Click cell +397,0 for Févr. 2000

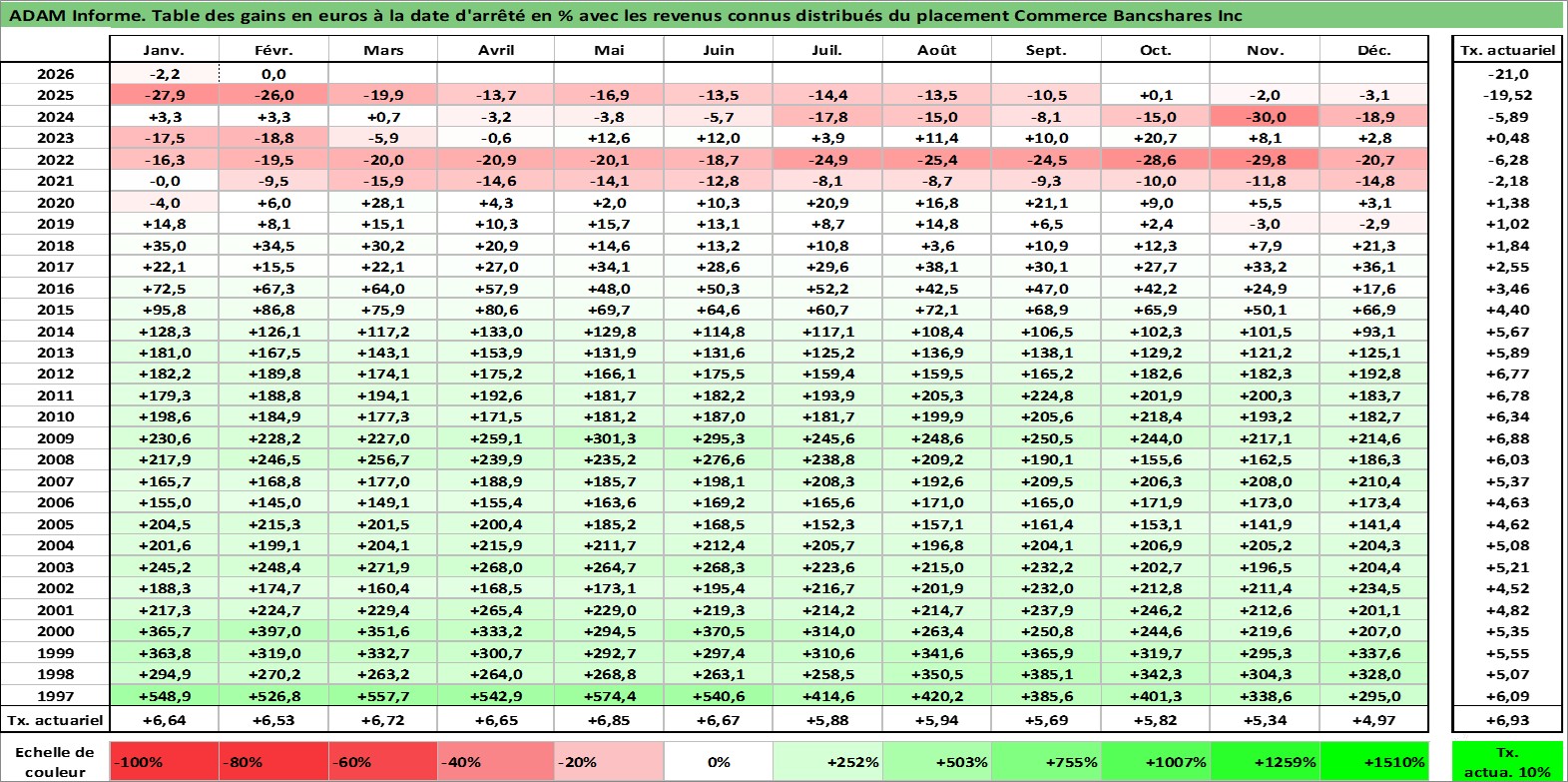[274, 631]
